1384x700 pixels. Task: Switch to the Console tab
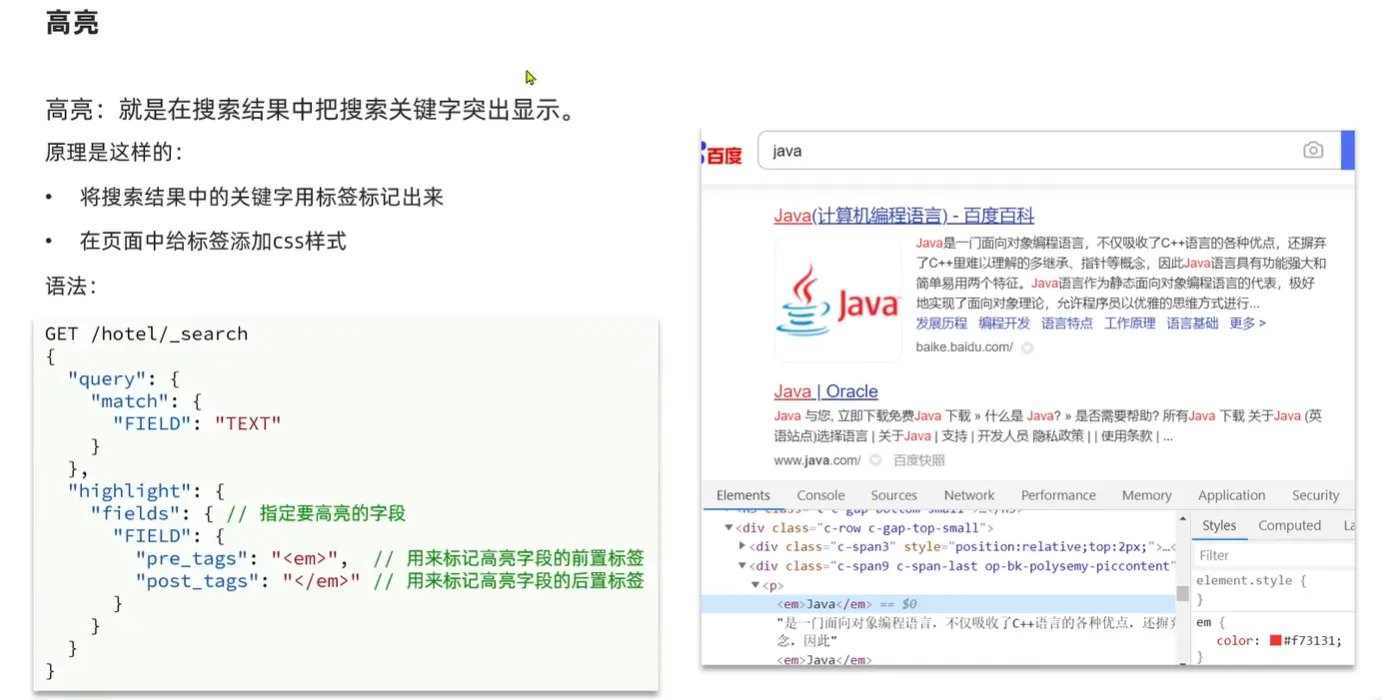820,495
